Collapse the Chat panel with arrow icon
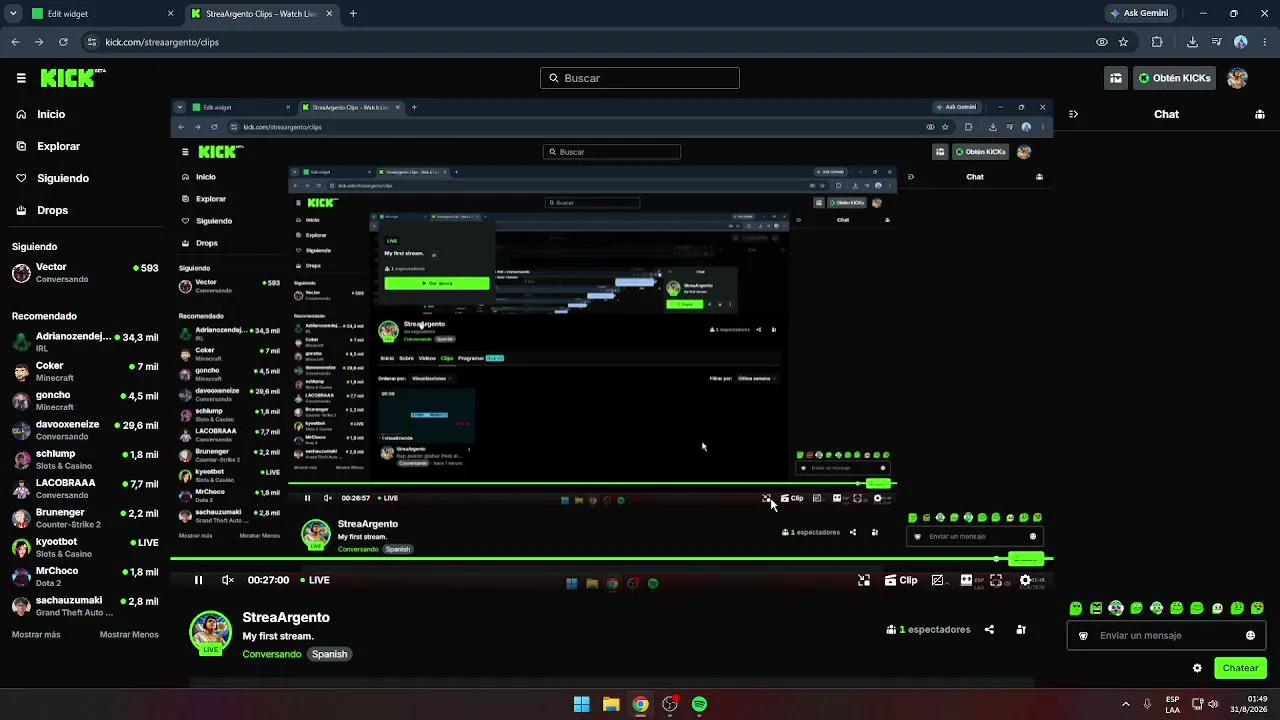 point(1073,114)
